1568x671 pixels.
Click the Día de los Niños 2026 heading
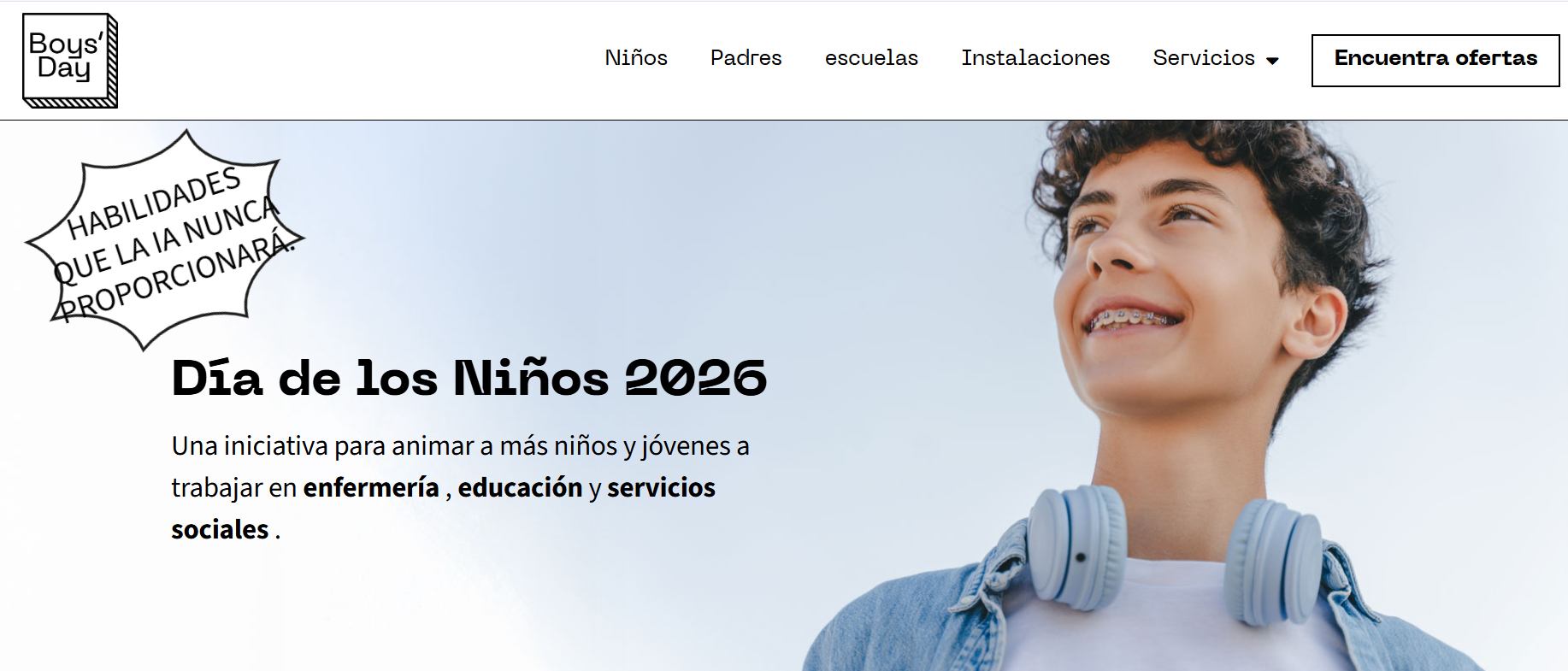point(469,378)
